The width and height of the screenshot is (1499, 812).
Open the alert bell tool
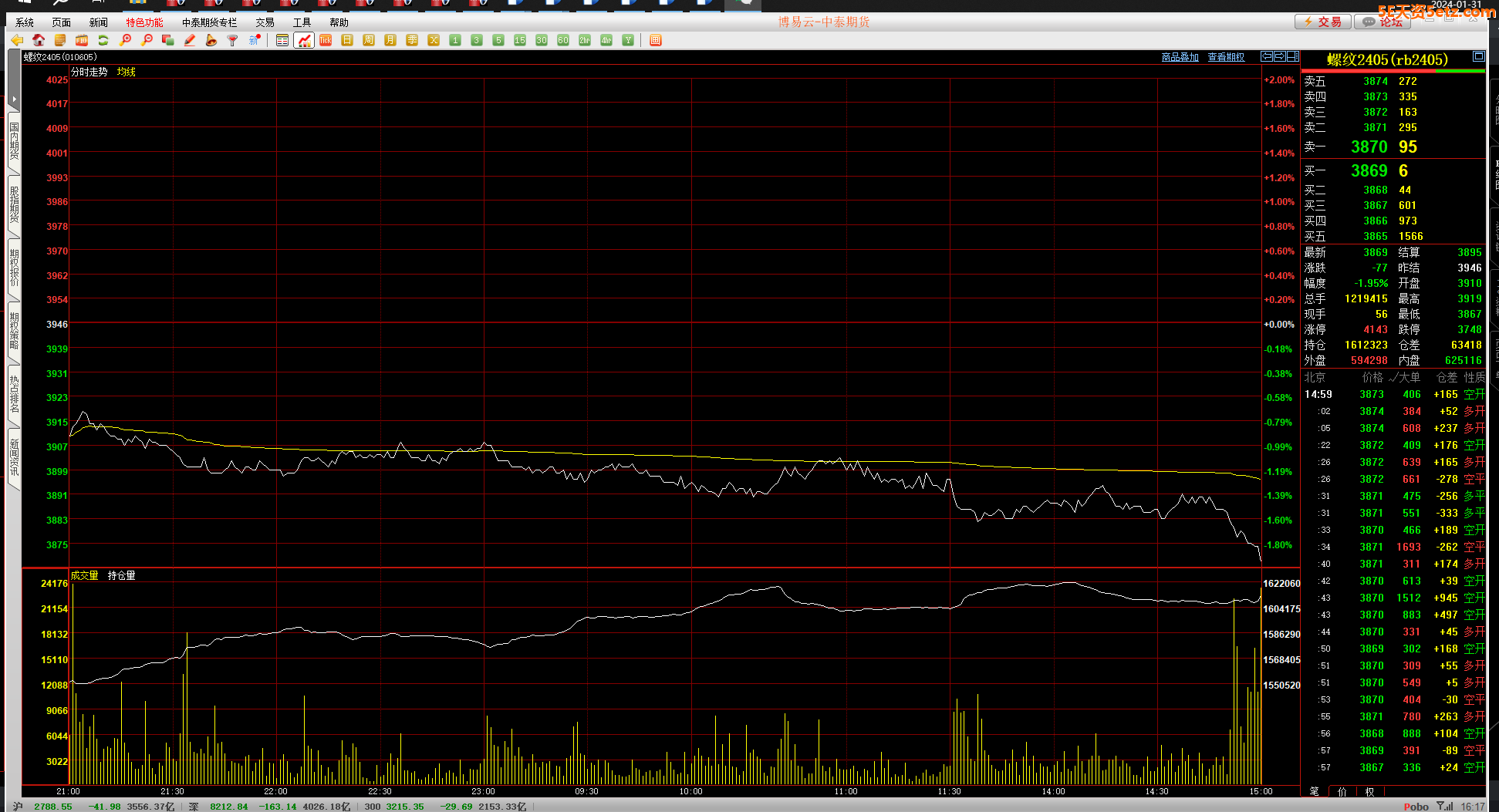211,40
